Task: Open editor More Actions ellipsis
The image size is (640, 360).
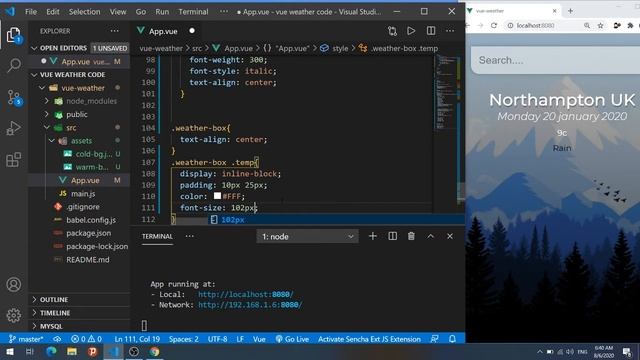Action: tap(450, 31)
